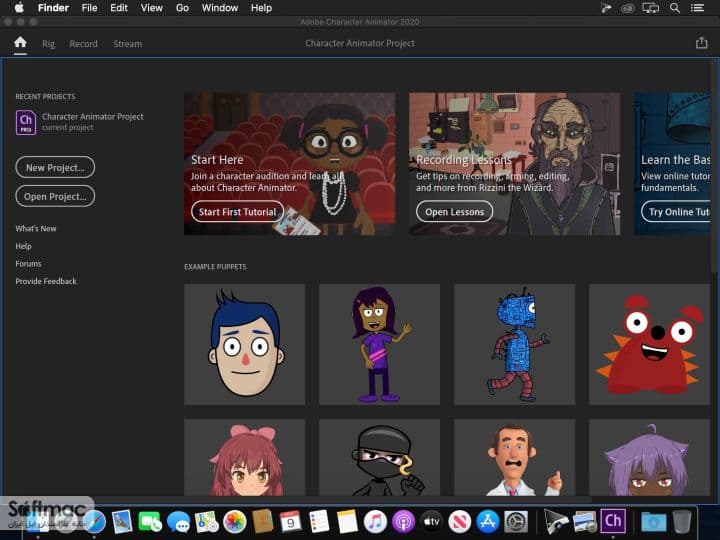The image size is (720, 540).
Task: Open Apple TV from the Dock
Action: tap(432, 522)
